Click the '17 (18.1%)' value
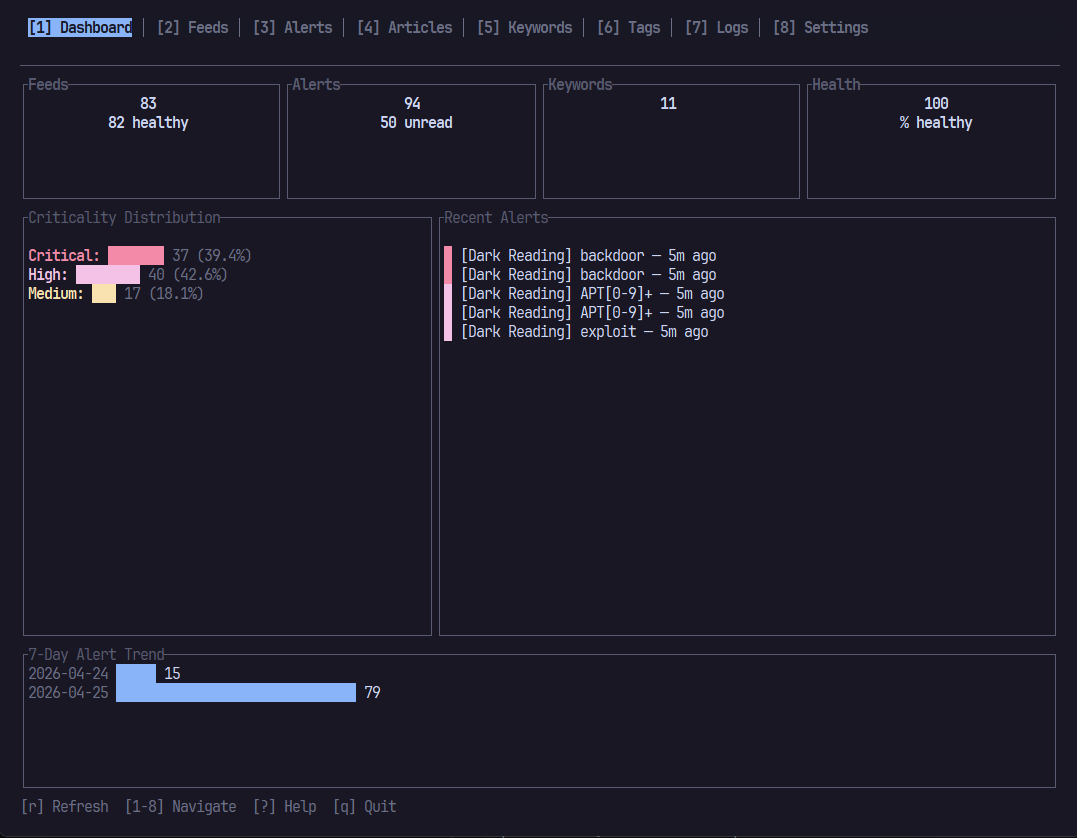This screenshot has height=838, width=1077. 163,294
